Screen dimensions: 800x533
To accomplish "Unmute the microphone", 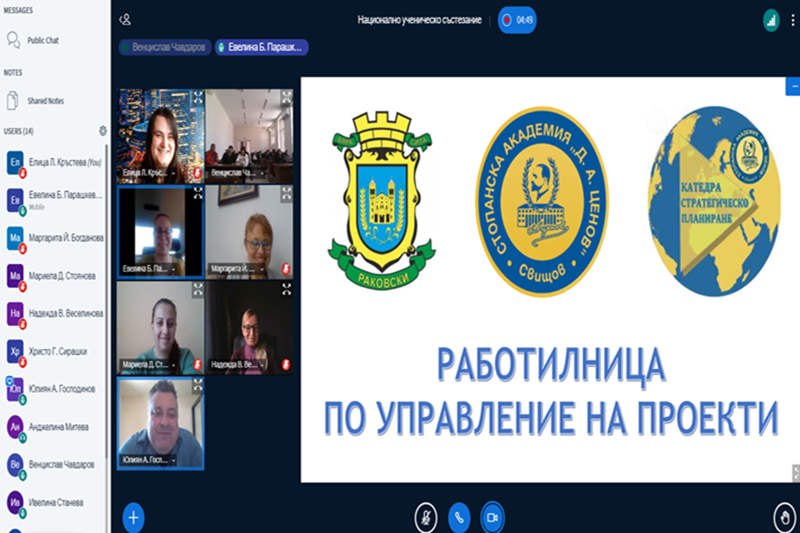I will pos(426,518).
